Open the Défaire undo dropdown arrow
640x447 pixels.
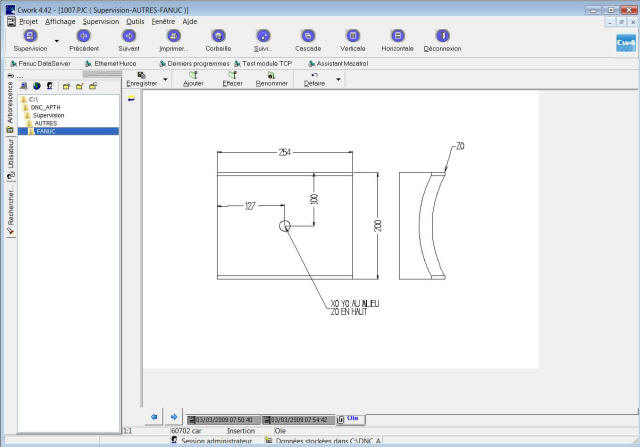(x=339, y=79)
